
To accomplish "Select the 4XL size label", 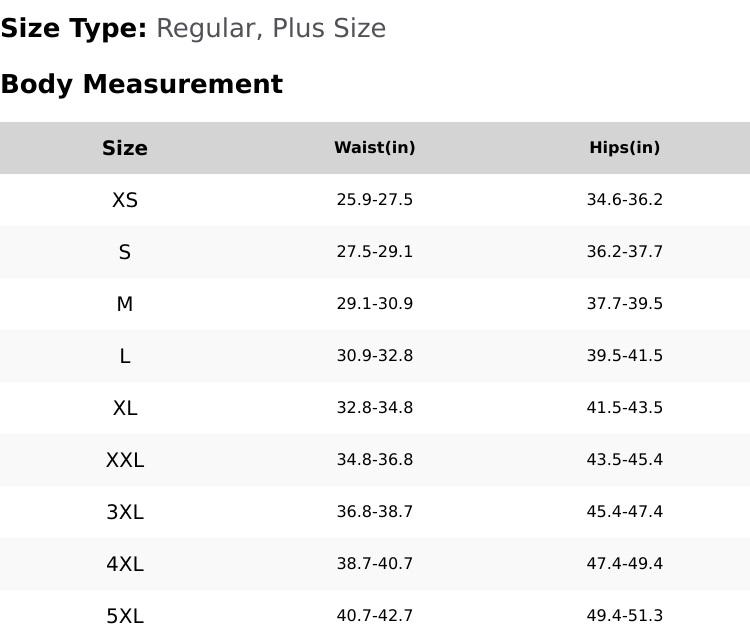I will coord(125,564).
